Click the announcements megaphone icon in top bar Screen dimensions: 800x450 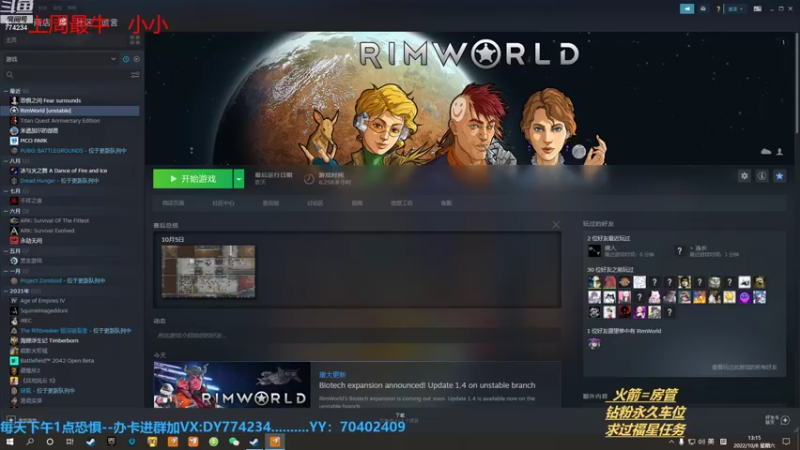click(x=687, y=9)
